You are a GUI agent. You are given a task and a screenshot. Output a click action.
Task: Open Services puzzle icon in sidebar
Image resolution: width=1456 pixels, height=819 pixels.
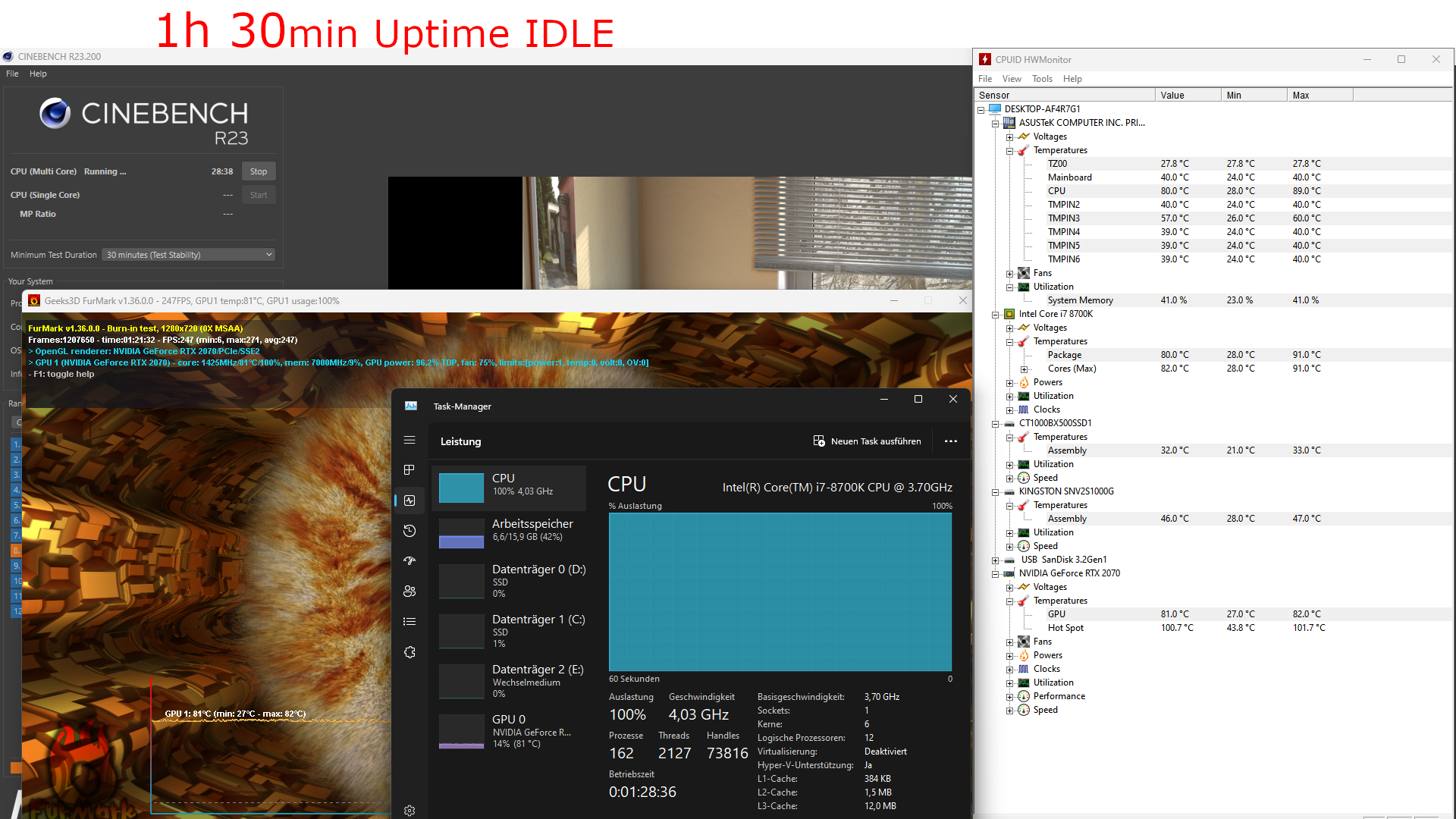tap(409, 652)
